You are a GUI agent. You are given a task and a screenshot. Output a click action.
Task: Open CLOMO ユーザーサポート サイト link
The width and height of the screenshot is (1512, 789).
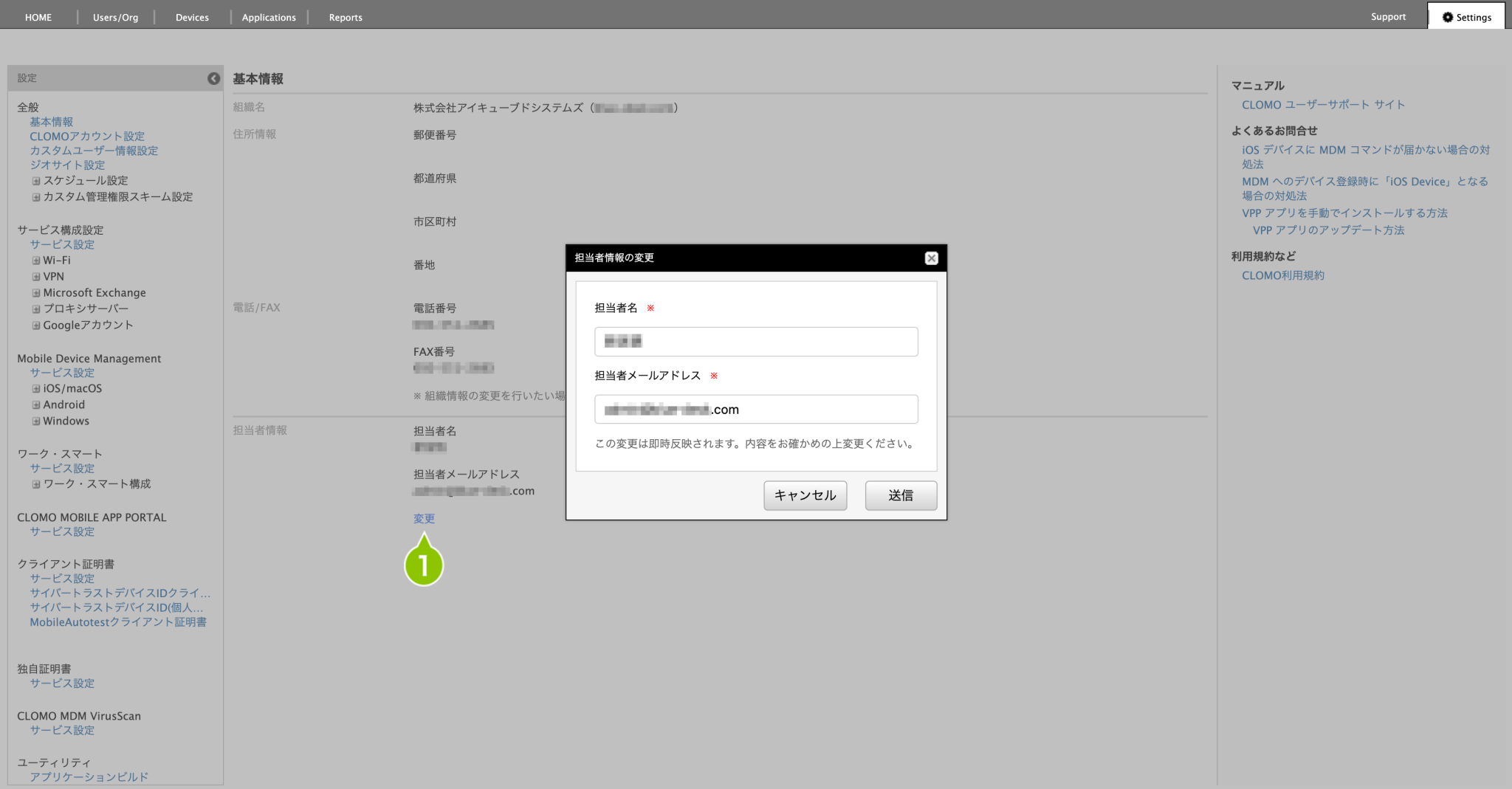[1323, 105]
